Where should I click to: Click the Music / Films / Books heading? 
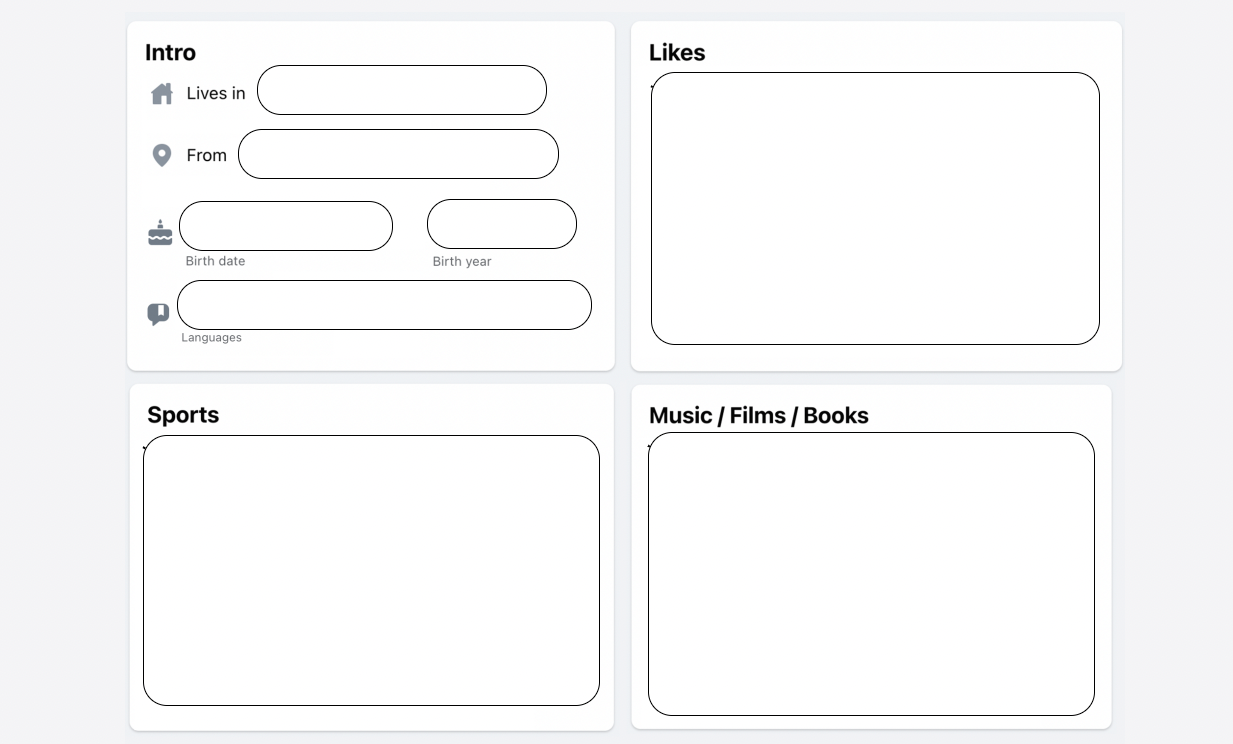758,415
